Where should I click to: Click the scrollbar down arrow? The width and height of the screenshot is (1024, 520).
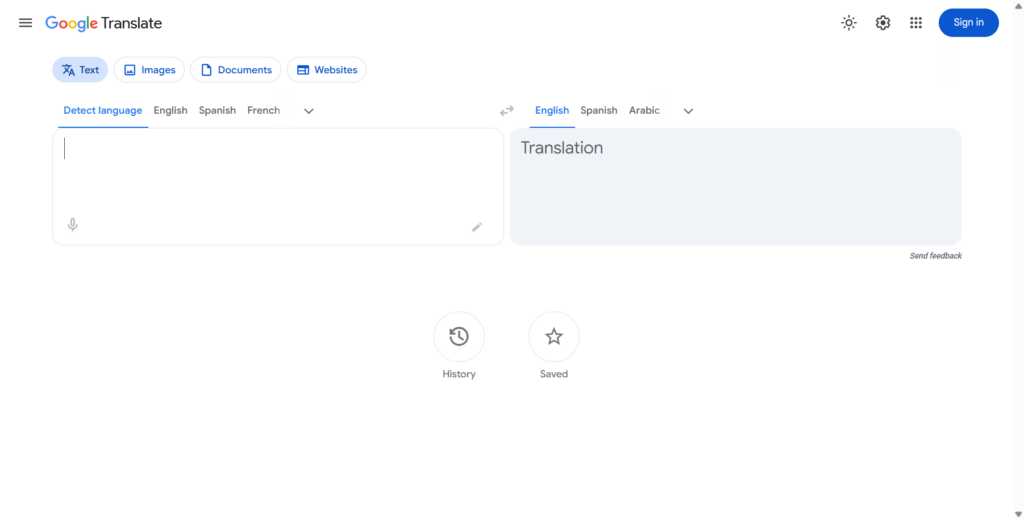1018,515
